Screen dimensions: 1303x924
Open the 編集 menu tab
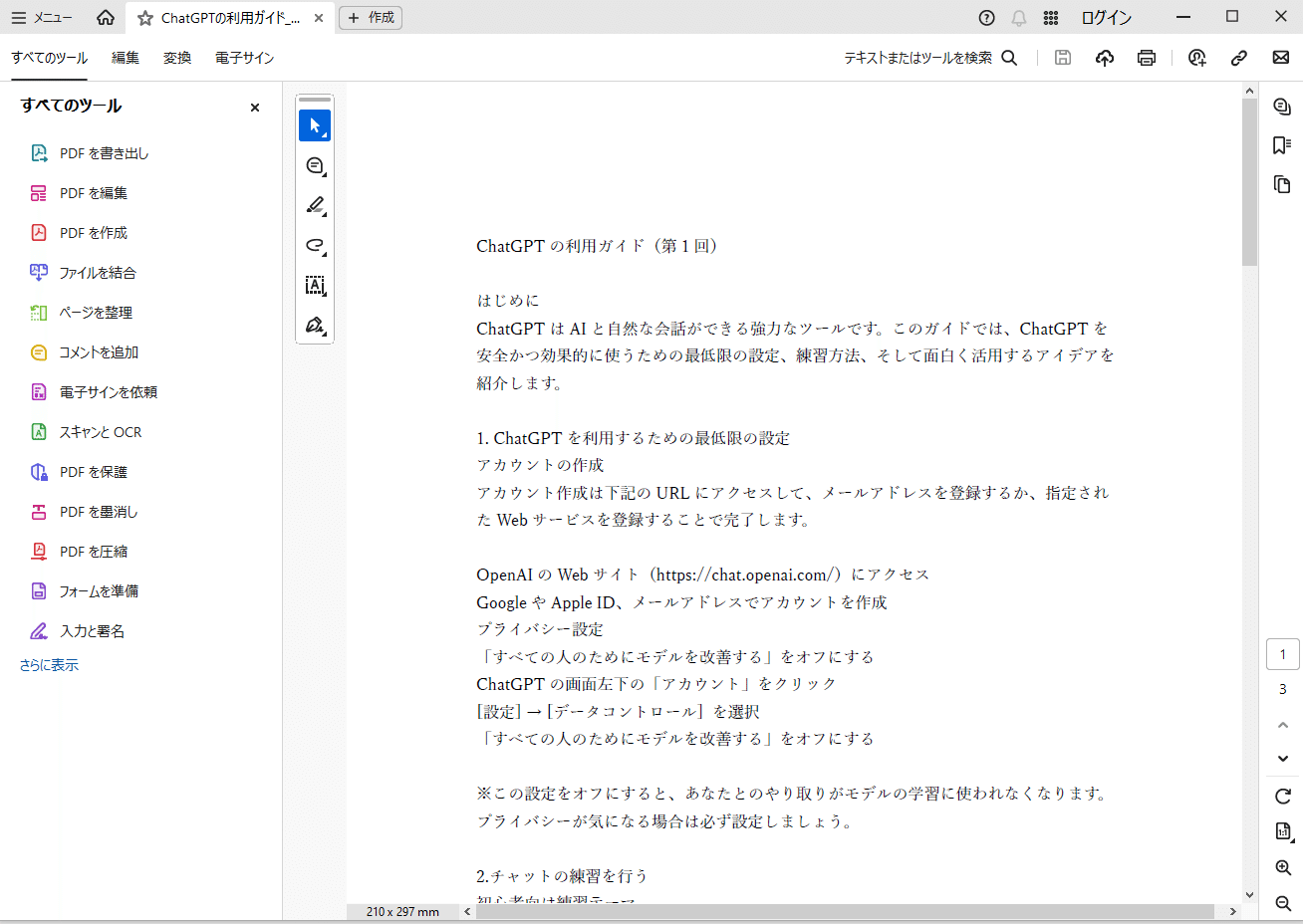[x=126, y=58]
